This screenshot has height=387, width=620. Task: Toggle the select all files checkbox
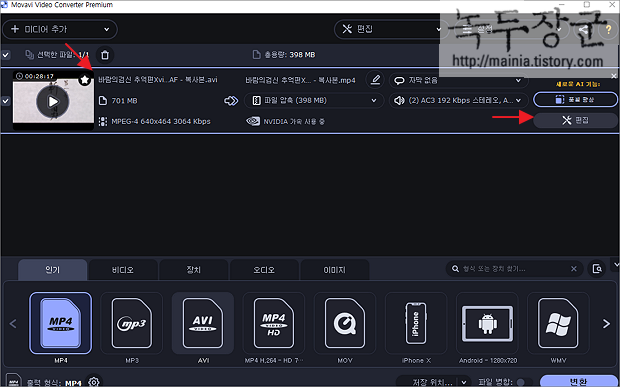6,55
